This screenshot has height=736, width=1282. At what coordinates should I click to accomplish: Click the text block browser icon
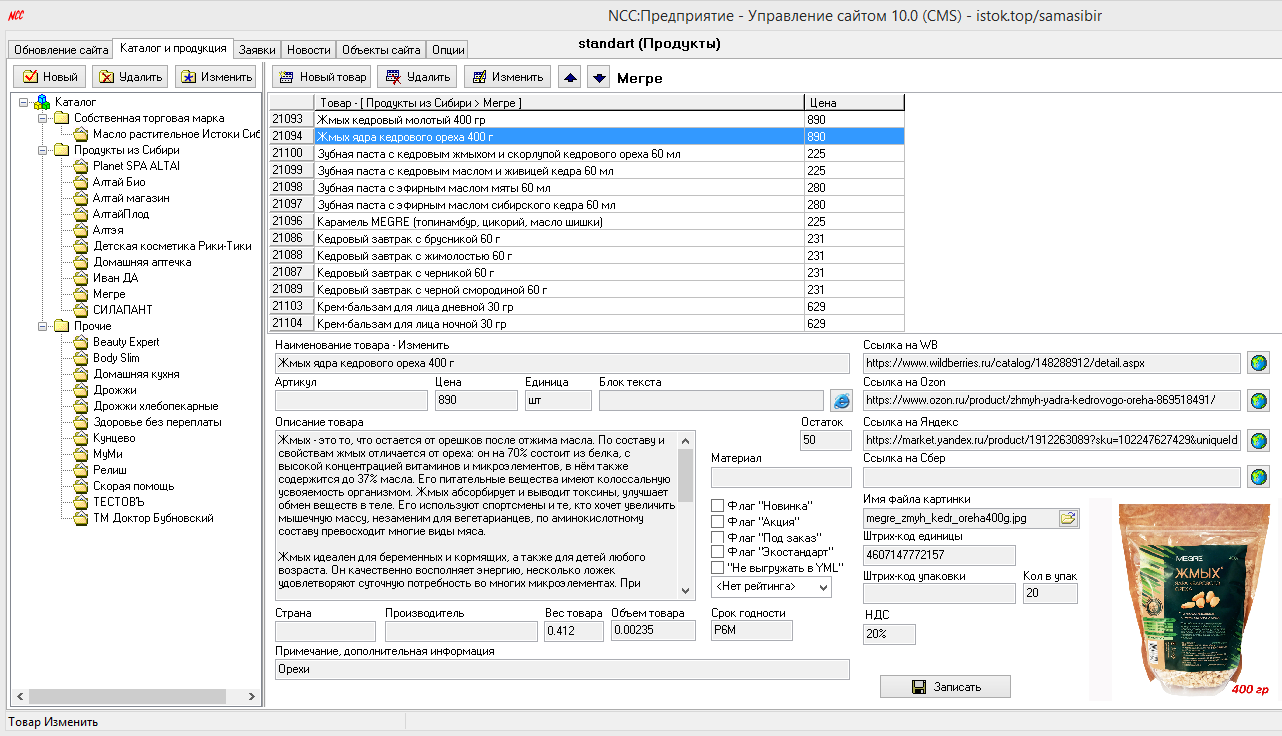click(x=841, y=401)
